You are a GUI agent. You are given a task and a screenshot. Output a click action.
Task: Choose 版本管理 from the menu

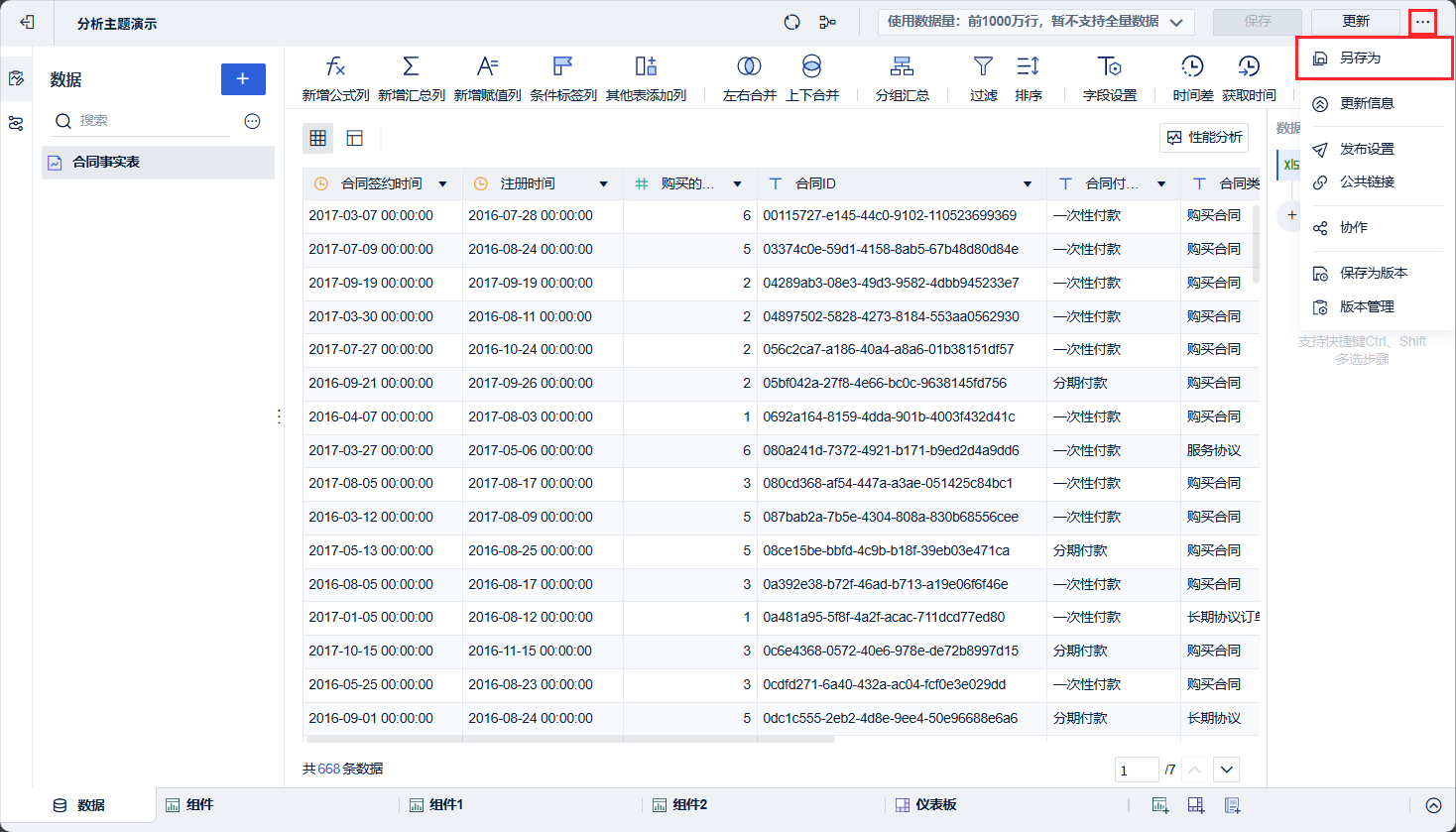(x=1375, y=307)
